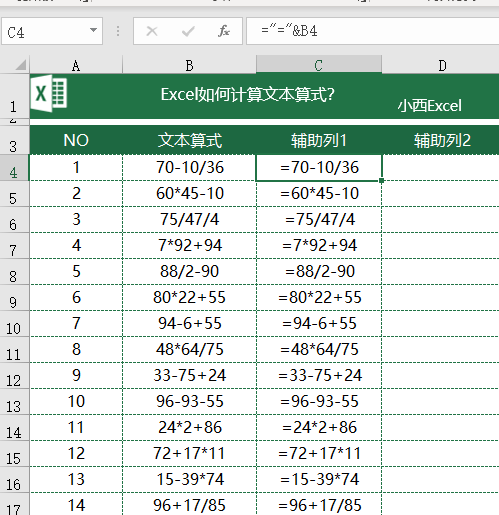Viewport: 499px width, 515px height.
Task: Select column D header
Action: coord(441,65)
